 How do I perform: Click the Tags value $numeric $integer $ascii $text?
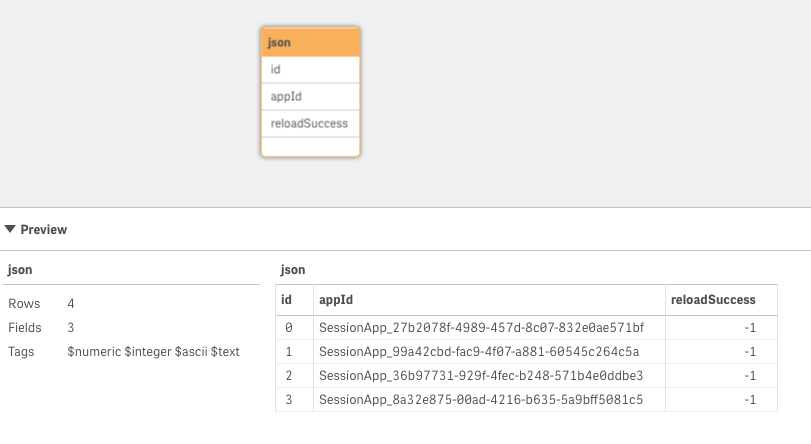pos(153,351)
